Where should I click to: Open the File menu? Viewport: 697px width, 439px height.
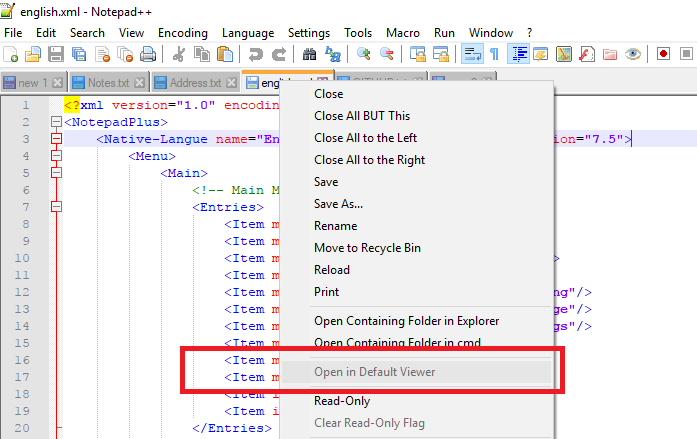(13, 33)
